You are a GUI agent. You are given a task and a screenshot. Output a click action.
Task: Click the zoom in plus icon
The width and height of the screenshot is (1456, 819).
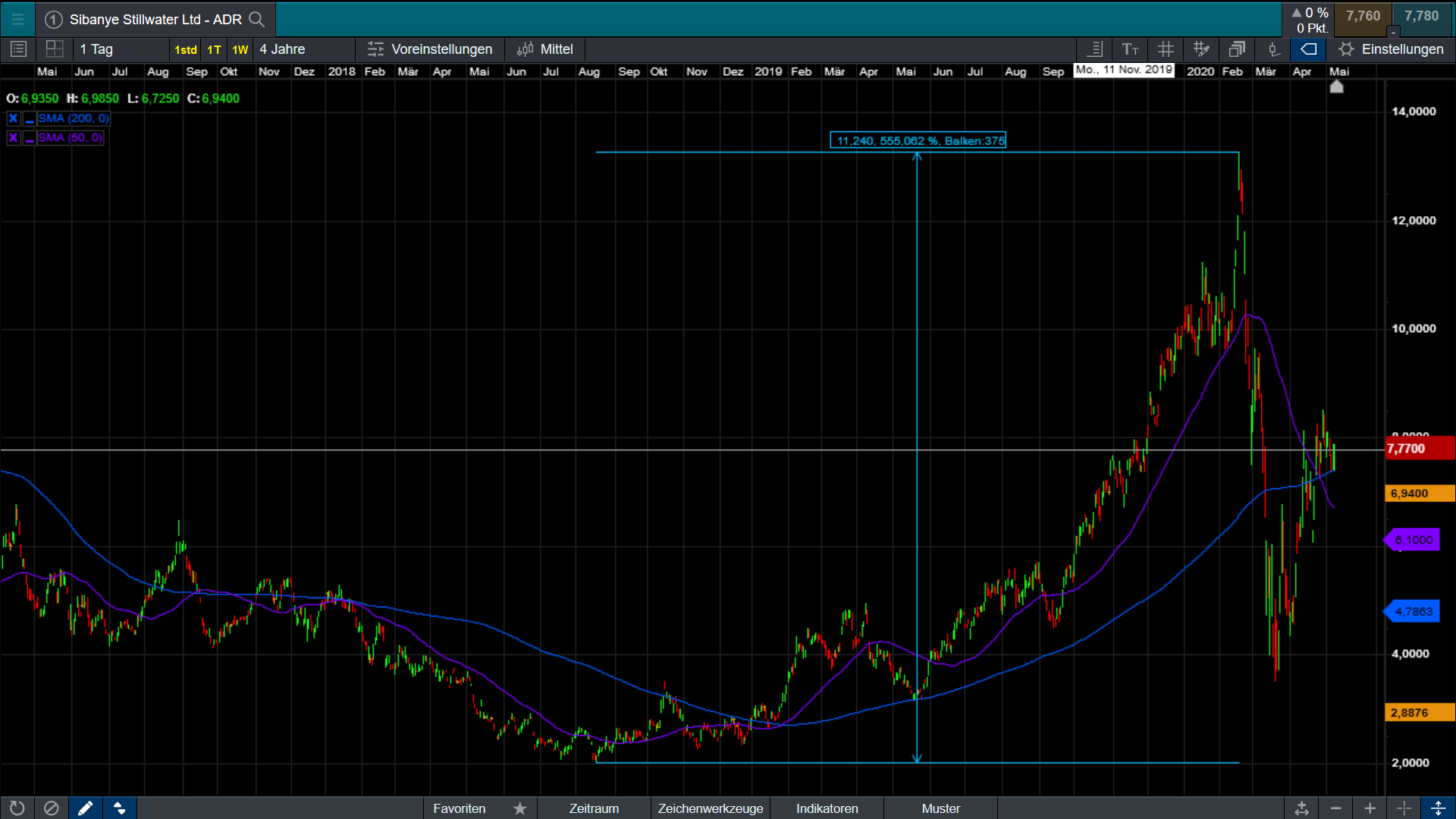pos(1370,808)
